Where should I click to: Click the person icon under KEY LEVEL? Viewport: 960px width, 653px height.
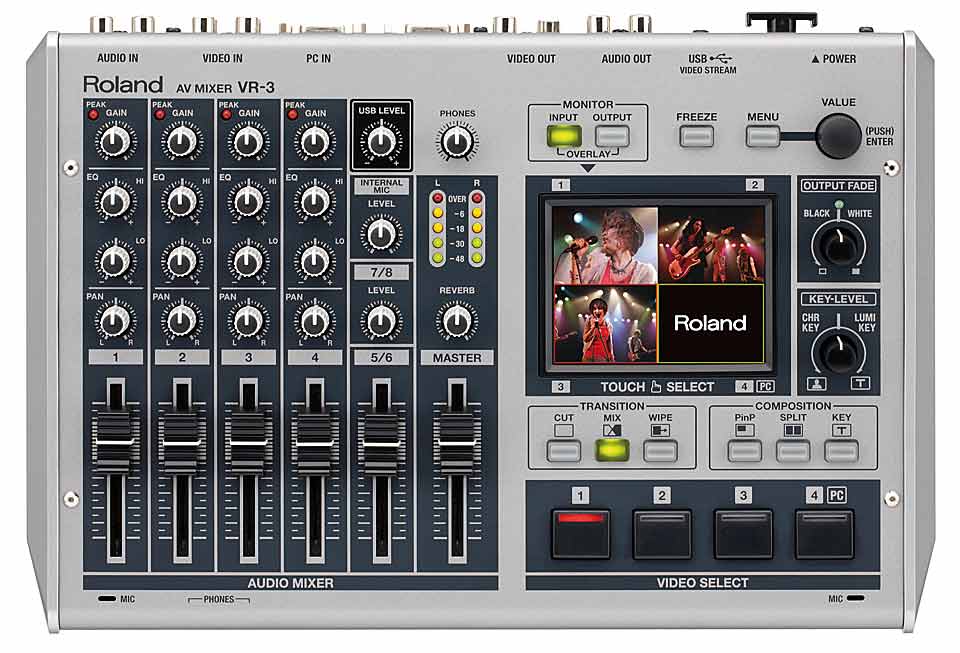tap(816, 384)
